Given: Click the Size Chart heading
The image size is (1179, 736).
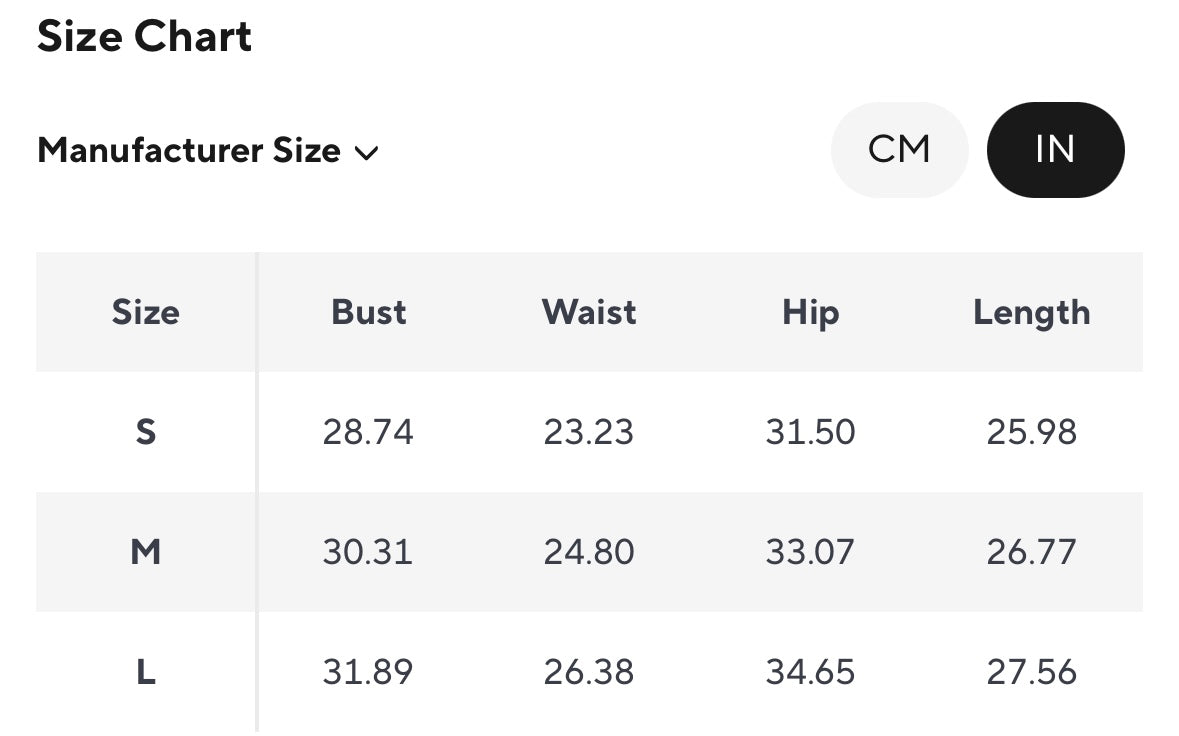Looking at the screenshot, I should pyautogui.click(x=144, y=37).
